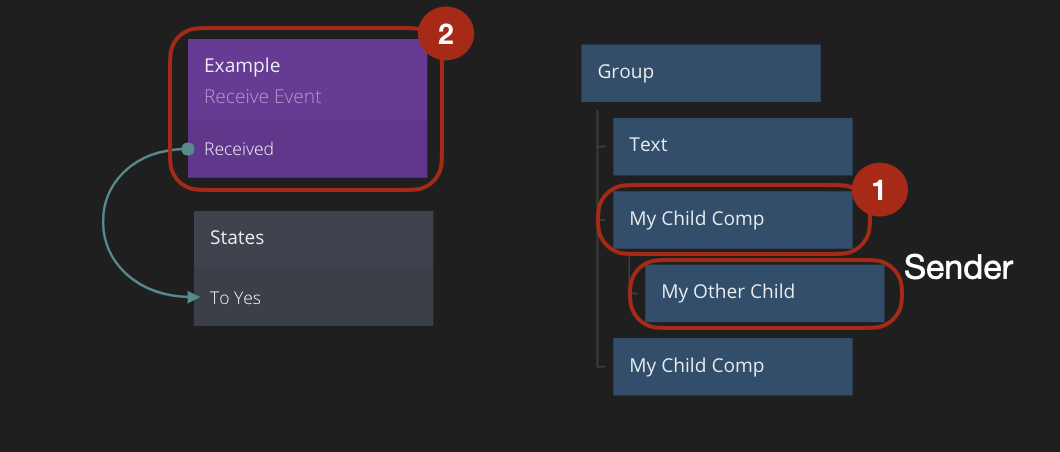Click the Receive Event subtitle text
Viewport: 1060px width, 452px height.
[262, 97]
